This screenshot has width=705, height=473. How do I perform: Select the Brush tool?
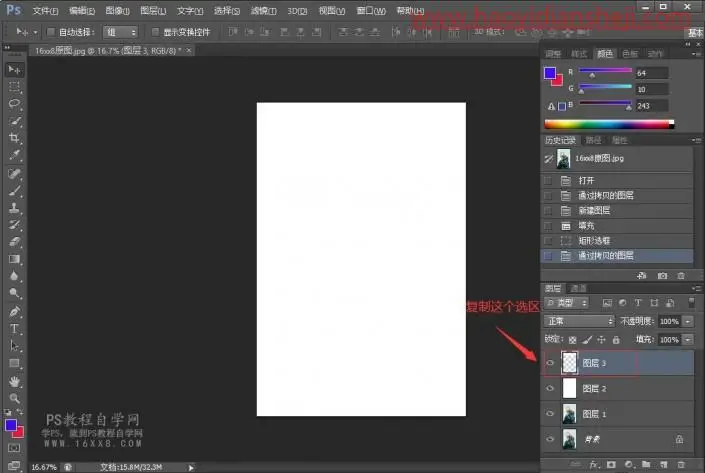[x=14, y=191]
